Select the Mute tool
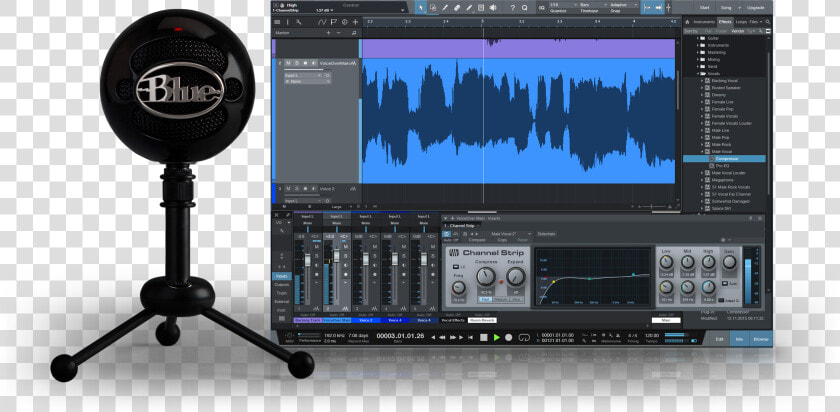Screen dimensions: 840x412 (x=481, y=7)
